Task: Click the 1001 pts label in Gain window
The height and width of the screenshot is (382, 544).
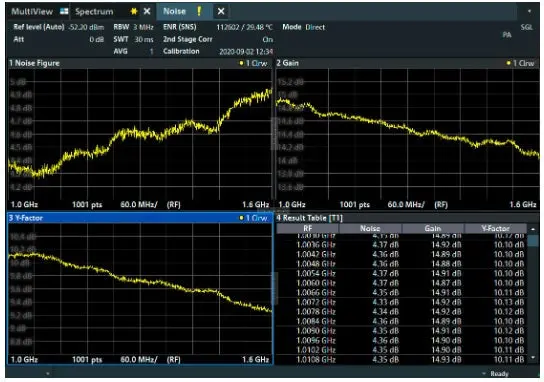Action: click(355, 205)
